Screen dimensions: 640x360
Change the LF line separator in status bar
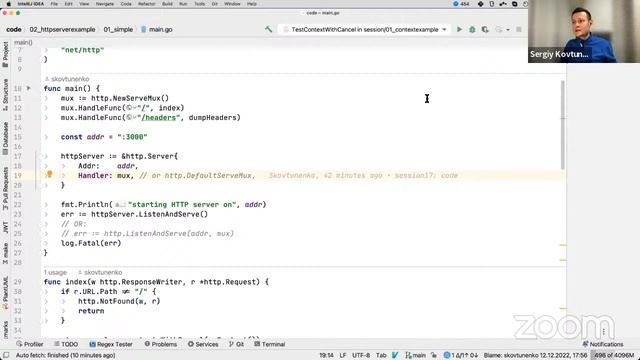(x=343, y=355)
